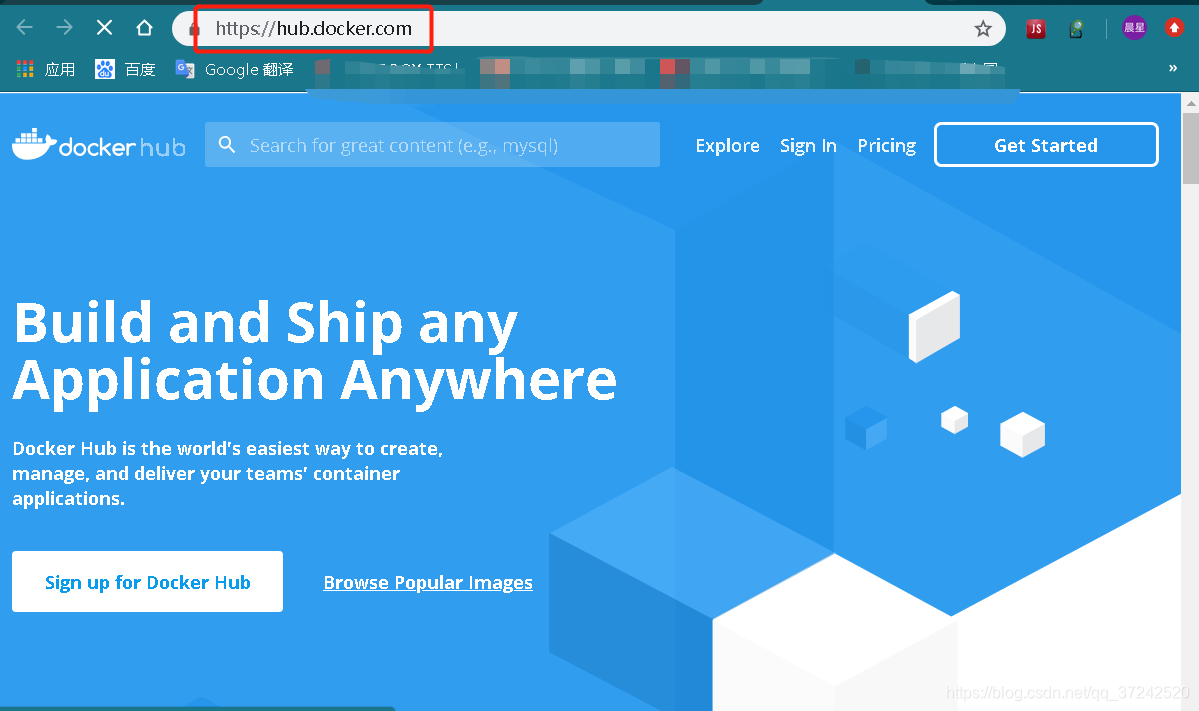Bookmark this page with the star icon

tap(983, 29)
